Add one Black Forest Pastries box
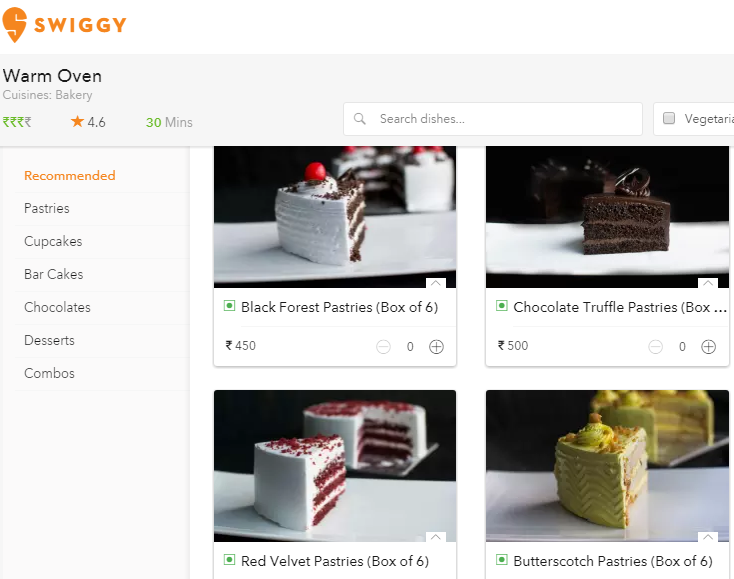The height and width of the screenshot is (579, 734). 436,347
